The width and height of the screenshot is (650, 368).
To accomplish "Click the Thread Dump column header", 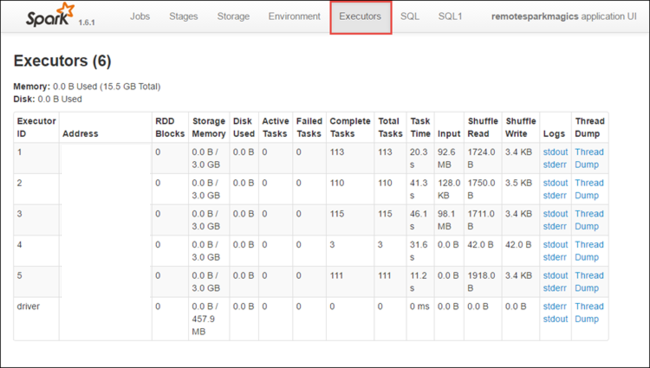I will coord(589,127).
